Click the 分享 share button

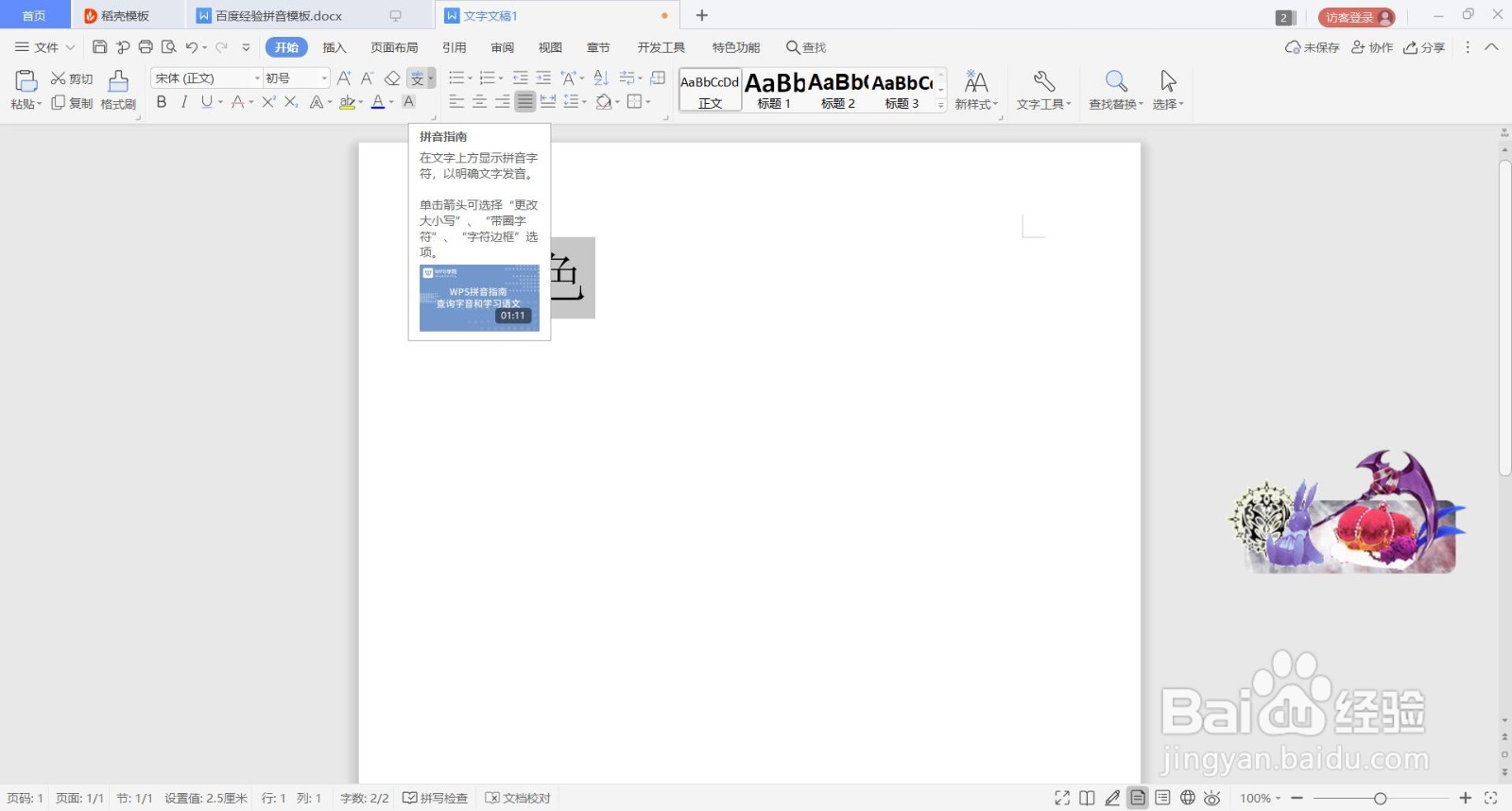(1424, 47)
